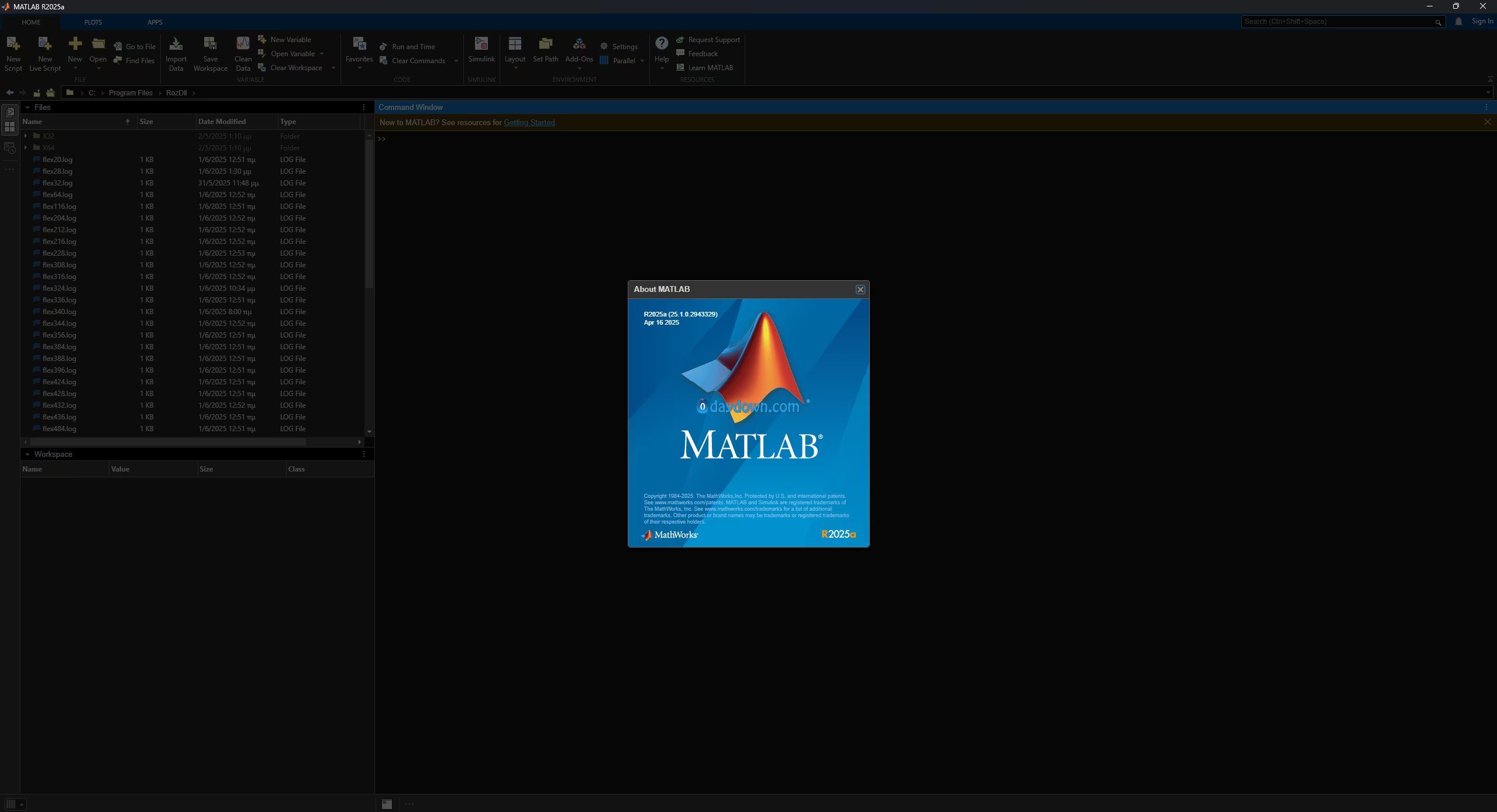Expand the X32 folder

26,136
